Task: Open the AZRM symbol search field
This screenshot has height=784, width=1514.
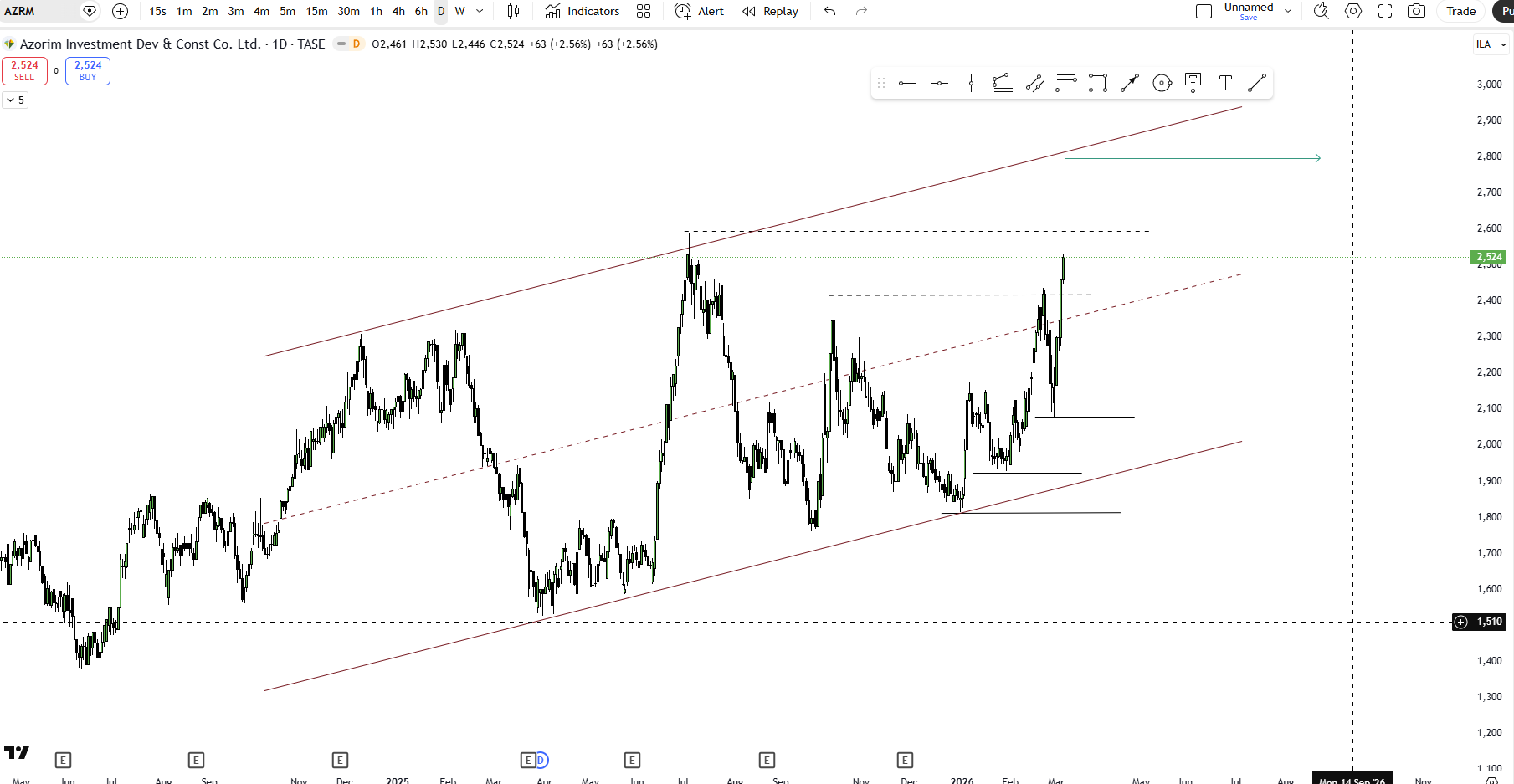Action: coord(38,11)
